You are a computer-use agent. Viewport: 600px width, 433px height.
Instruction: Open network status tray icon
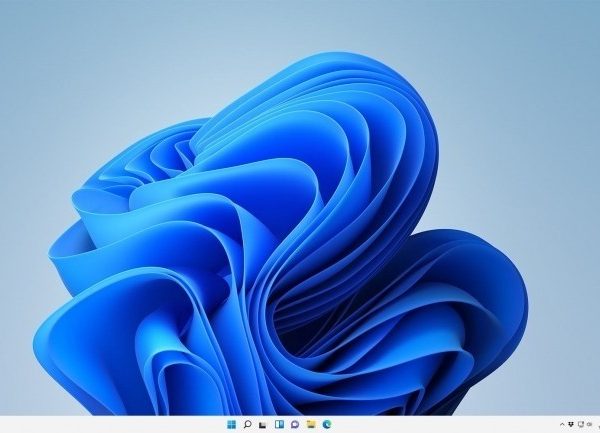pyautogui.click(x=581, y=424)
